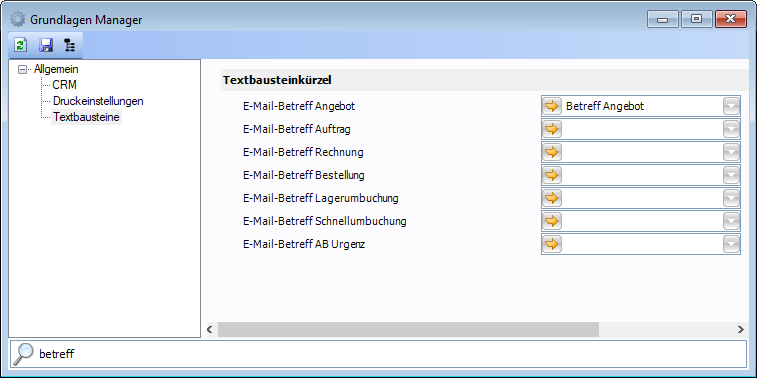The width and height of the screenshot is (757, 378).
Task: Open dropdown for E-Mail-Betreff Lagerumbuchung
Action: tap(731, 198)
